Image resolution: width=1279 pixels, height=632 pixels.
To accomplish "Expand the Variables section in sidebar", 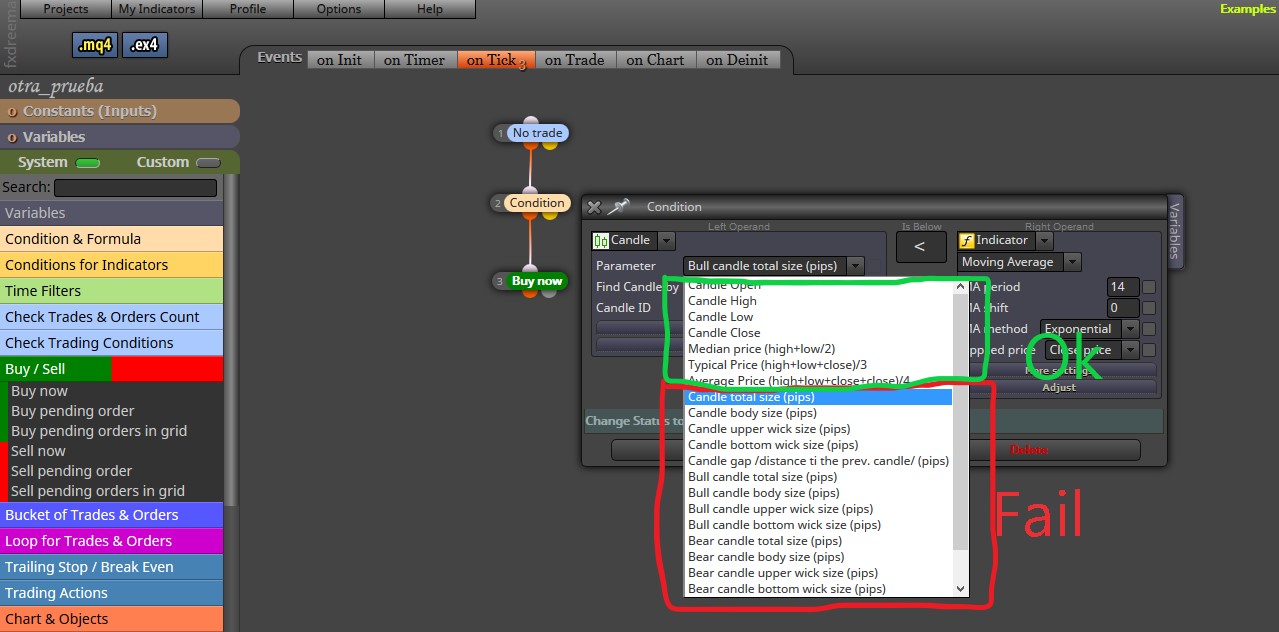I will (x=120, y=137).
